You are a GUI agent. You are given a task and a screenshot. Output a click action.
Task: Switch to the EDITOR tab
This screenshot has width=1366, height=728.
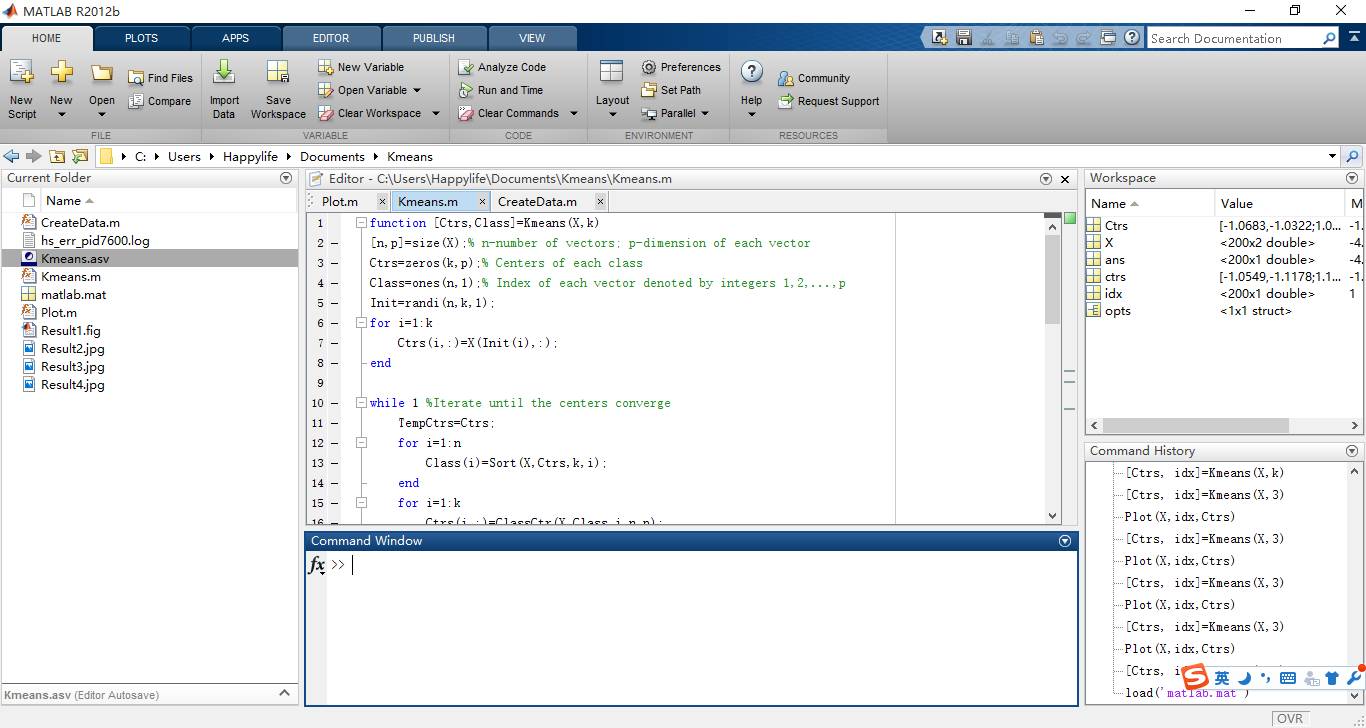[331, 38]
